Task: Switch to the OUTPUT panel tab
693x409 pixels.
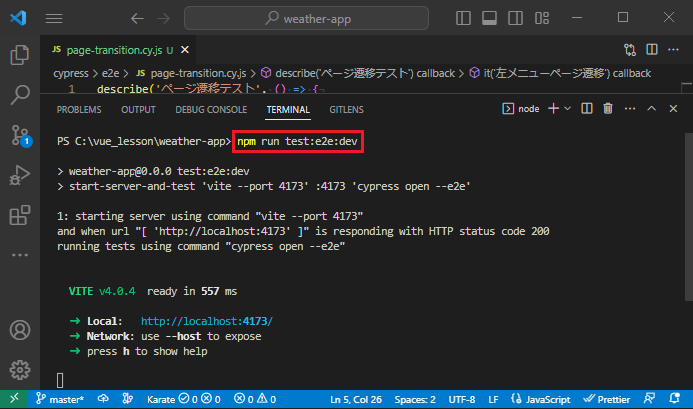Action: click(x=138, y=110)
